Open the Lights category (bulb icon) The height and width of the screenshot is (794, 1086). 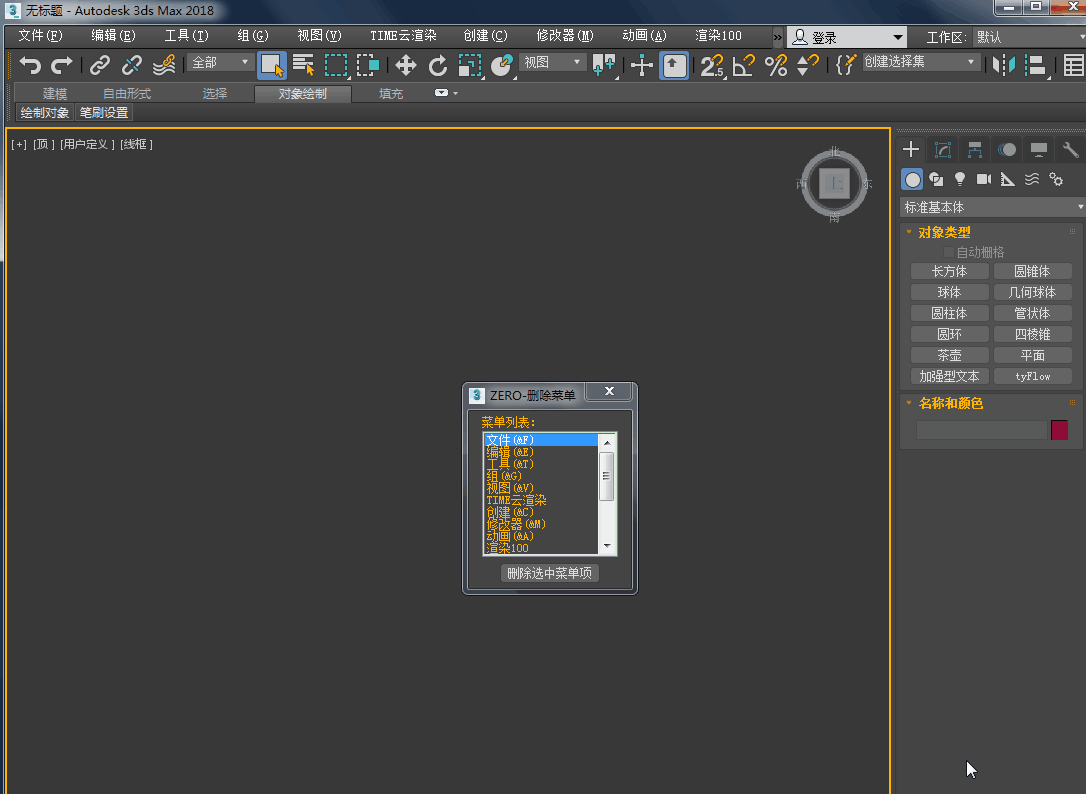960,179
